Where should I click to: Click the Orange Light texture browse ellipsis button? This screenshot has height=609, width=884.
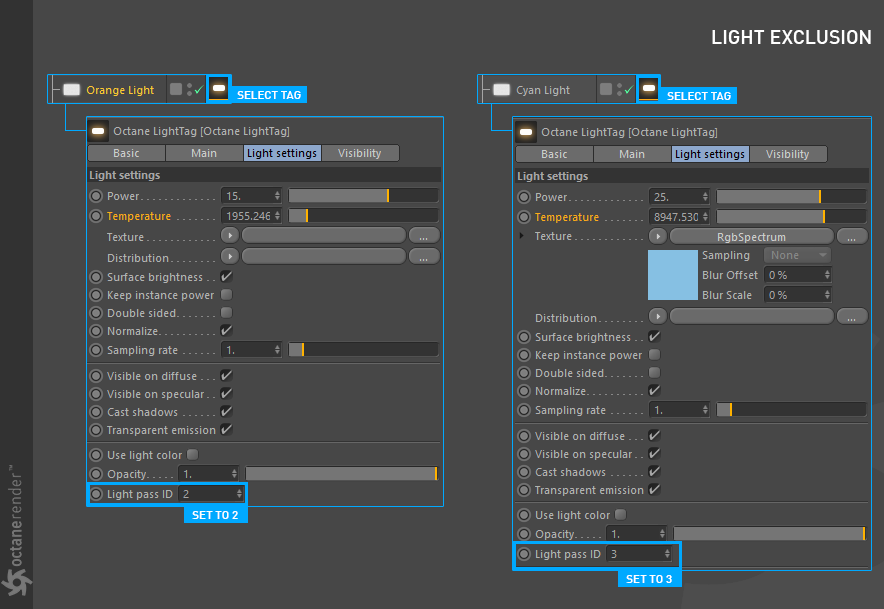coord(423,237)
